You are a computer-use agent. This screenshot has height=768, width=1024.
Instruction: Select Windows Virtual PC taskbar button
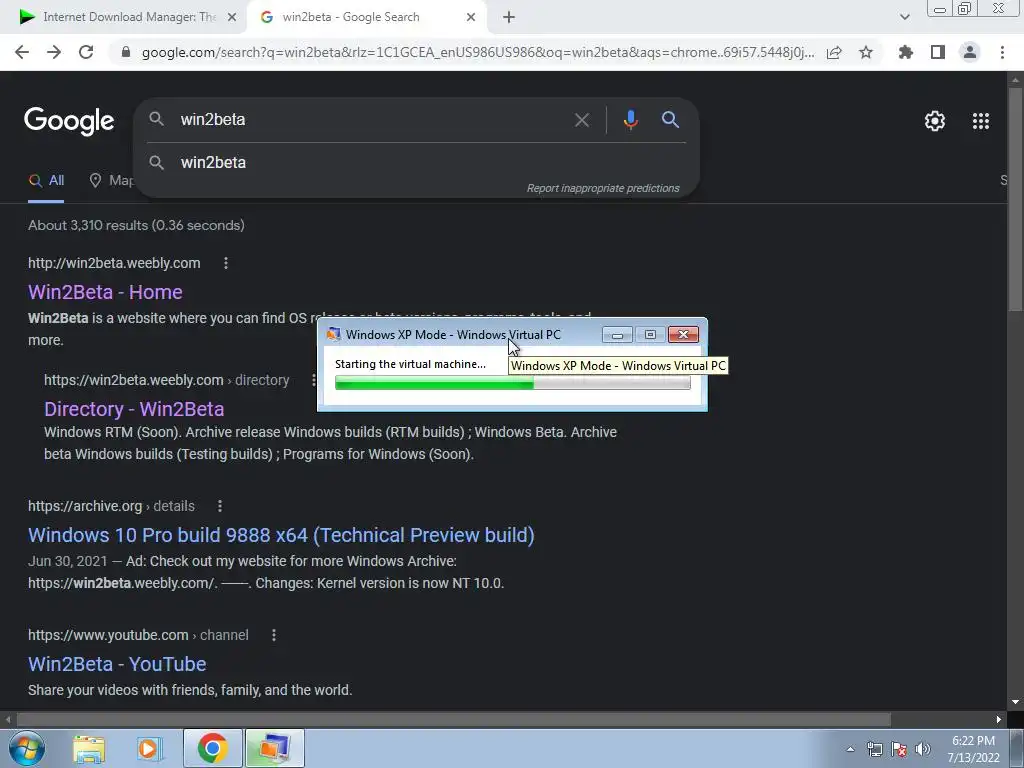[x=275, y=748]
